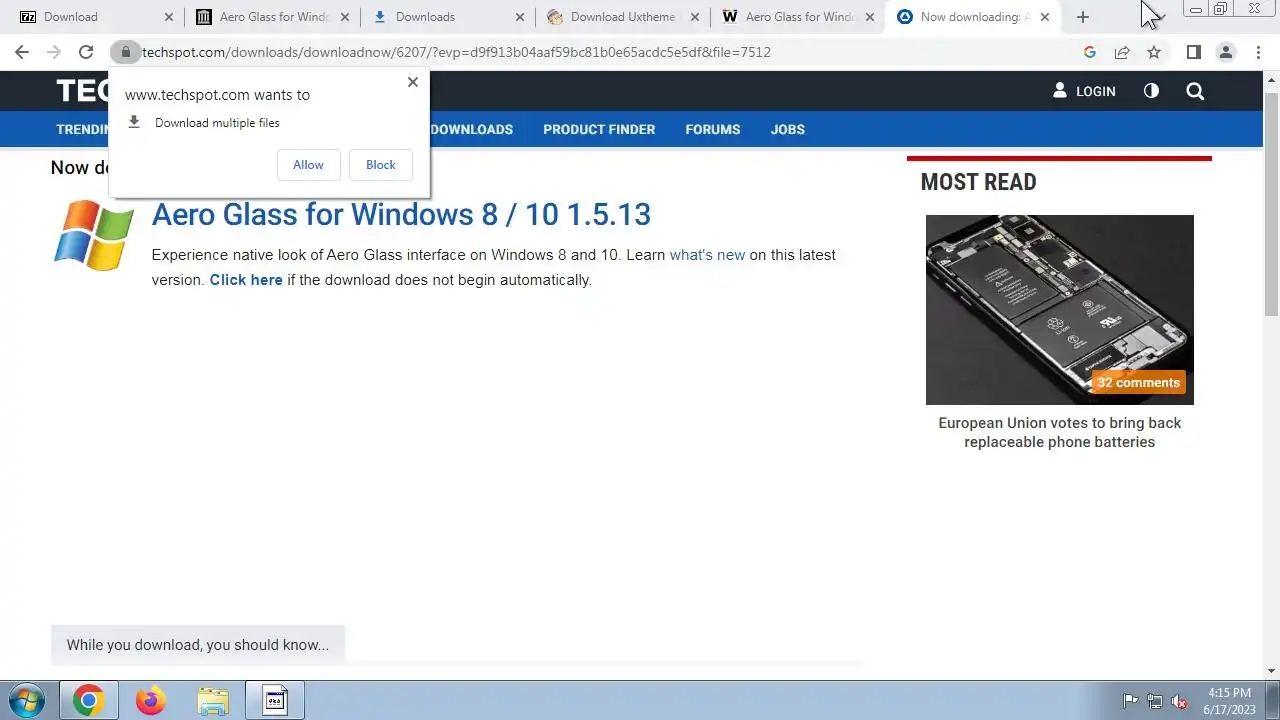Open the script file app in the taskbar
Viewport: 1280px width, 720px height.
(275, 701)
